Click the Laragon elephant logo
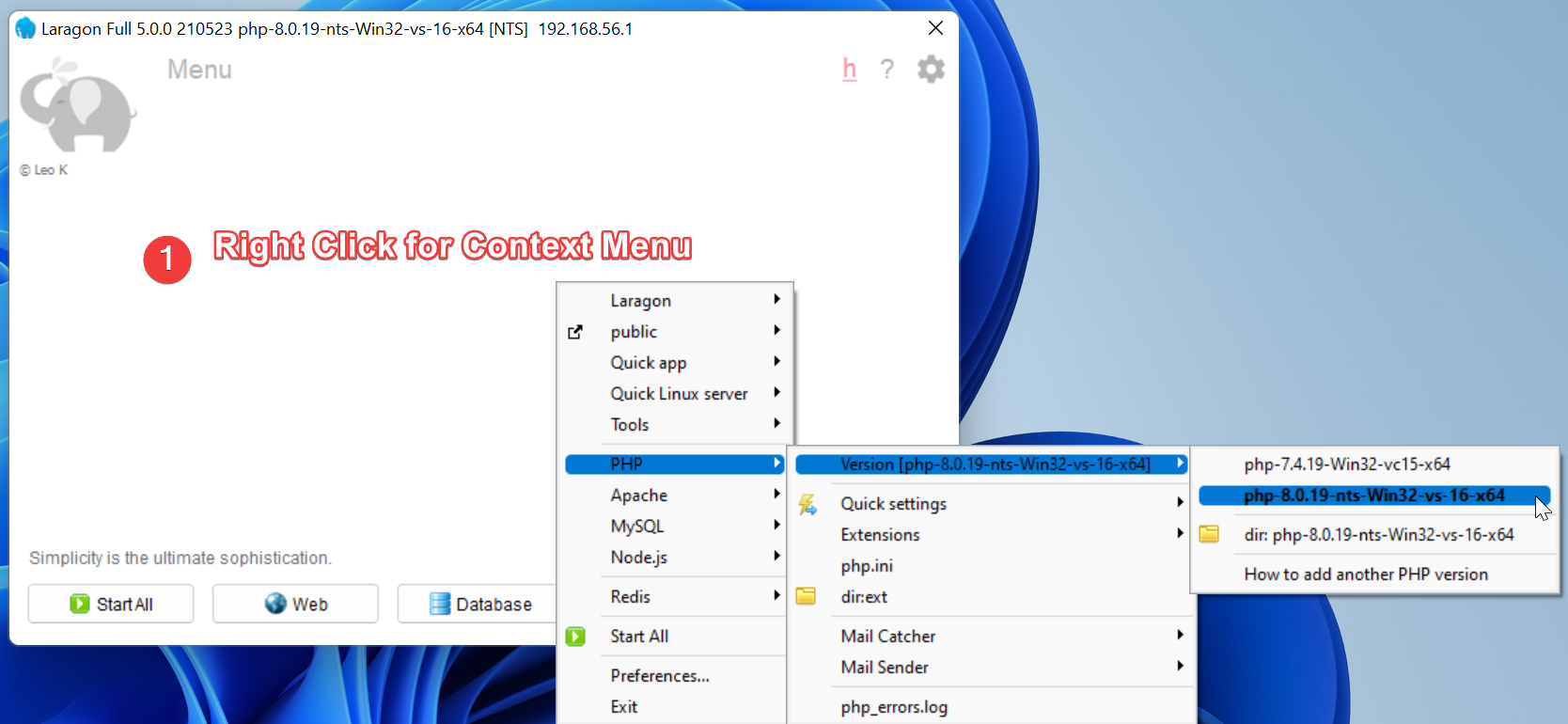This screenshot has height=724, width=1568. [78, 104]
